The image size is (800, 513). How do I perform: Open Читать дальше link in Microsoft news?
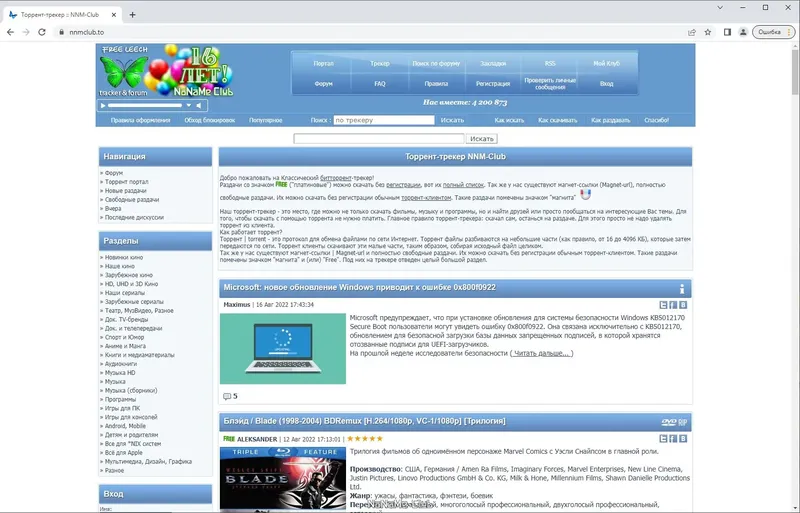541,353
